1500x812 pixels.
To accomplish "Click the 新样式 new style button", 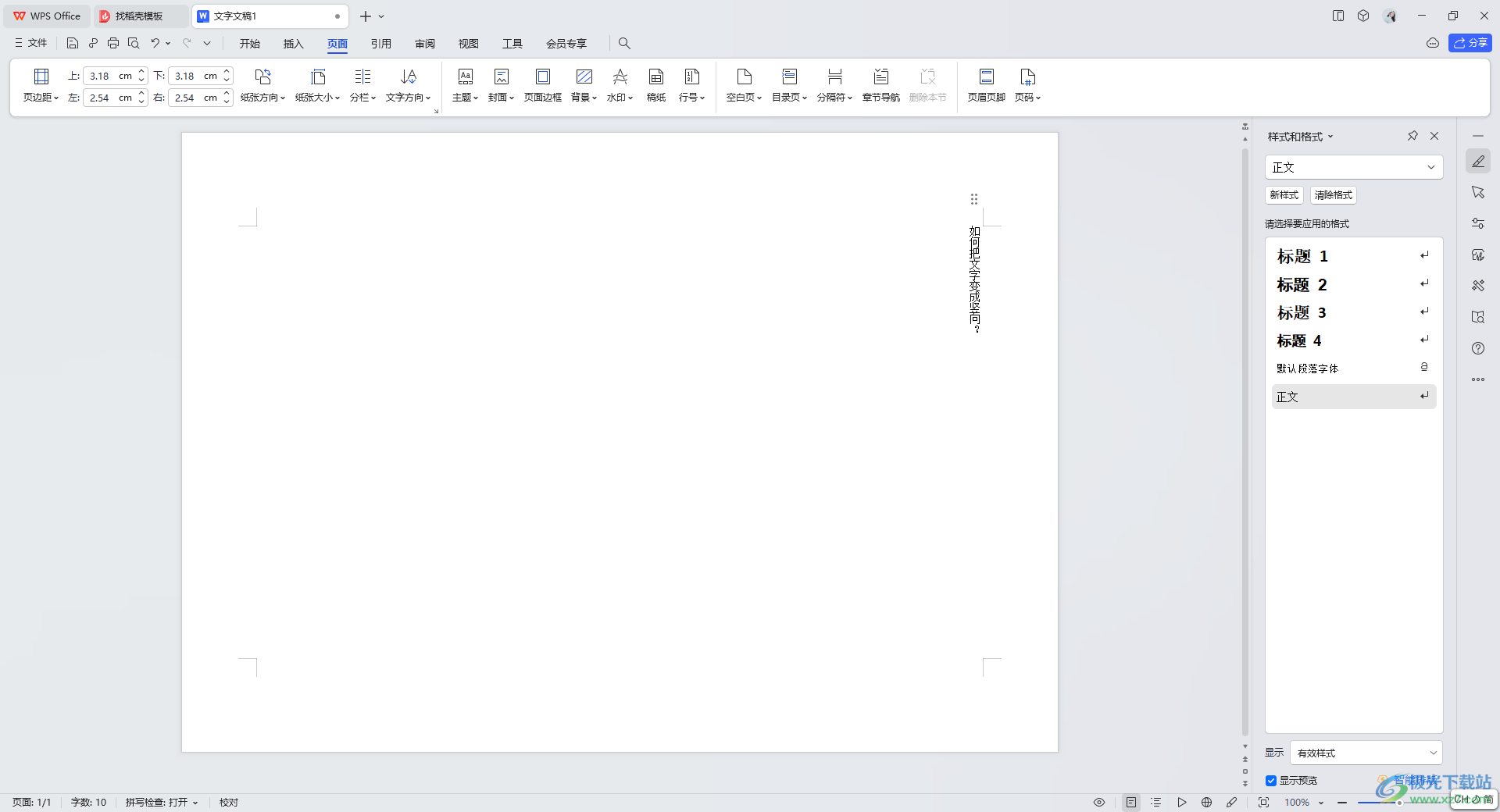I will coord(1284,195).
